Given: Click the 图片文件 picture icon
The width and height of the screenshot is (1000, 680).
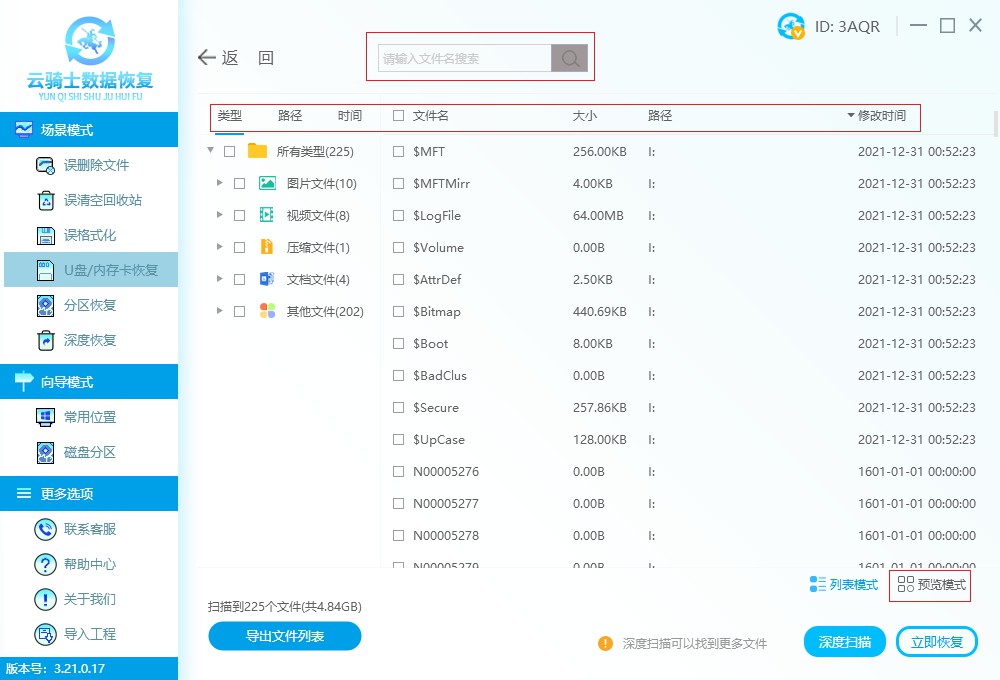Looking at the screenshot, I should pos(267,183).
